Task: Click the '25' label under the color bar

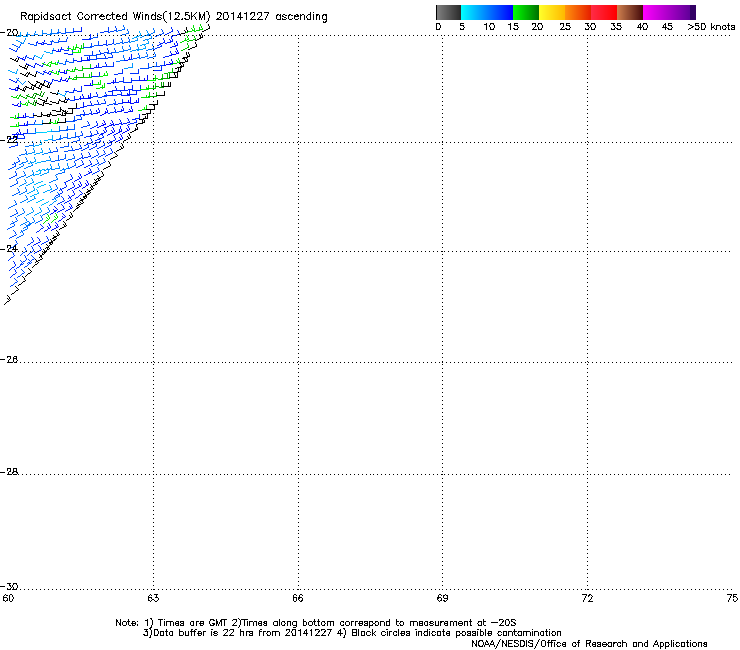Action: coord(565,27)
